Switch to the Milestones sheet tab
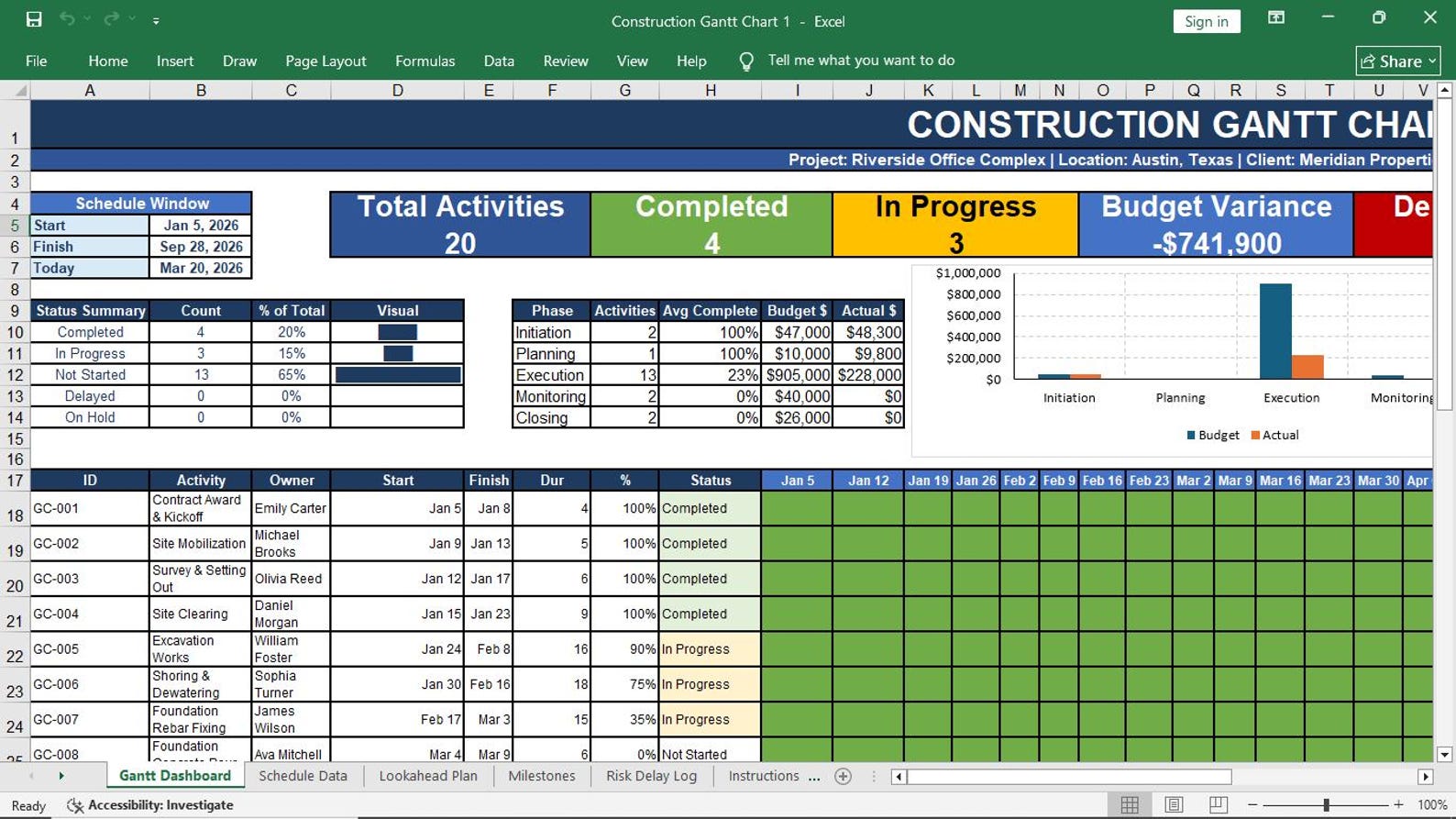 coord(542,776)
